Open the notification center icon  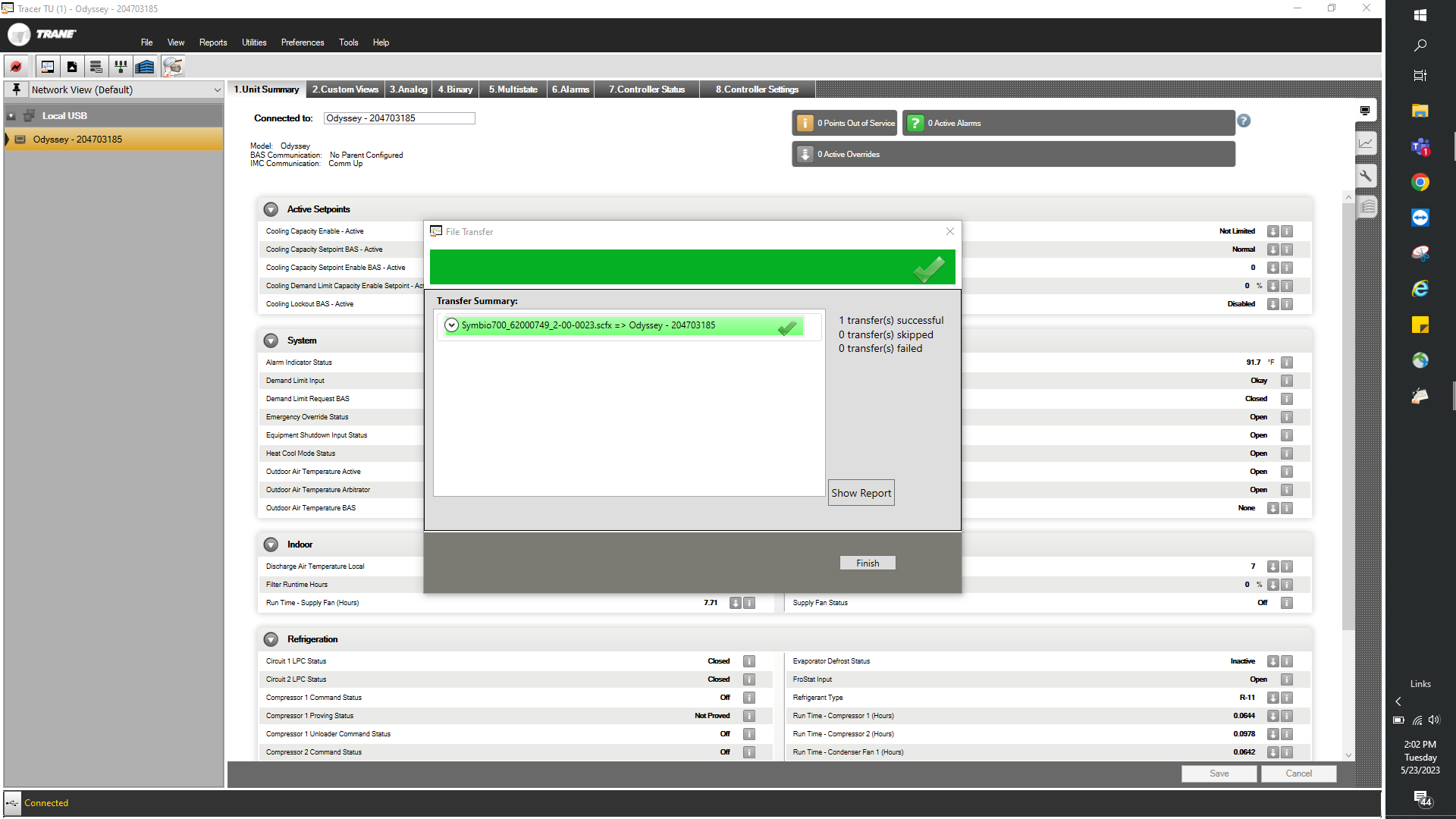point(1422,799)
